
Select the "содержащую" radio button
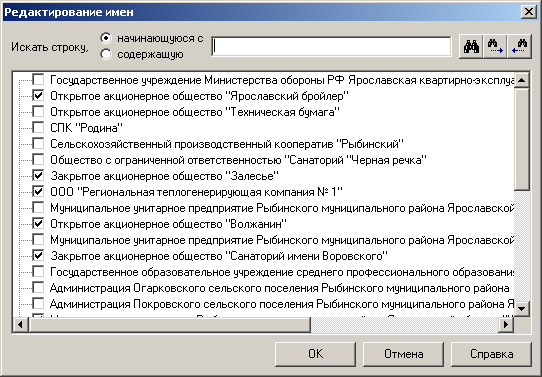[x=106, y=54]
